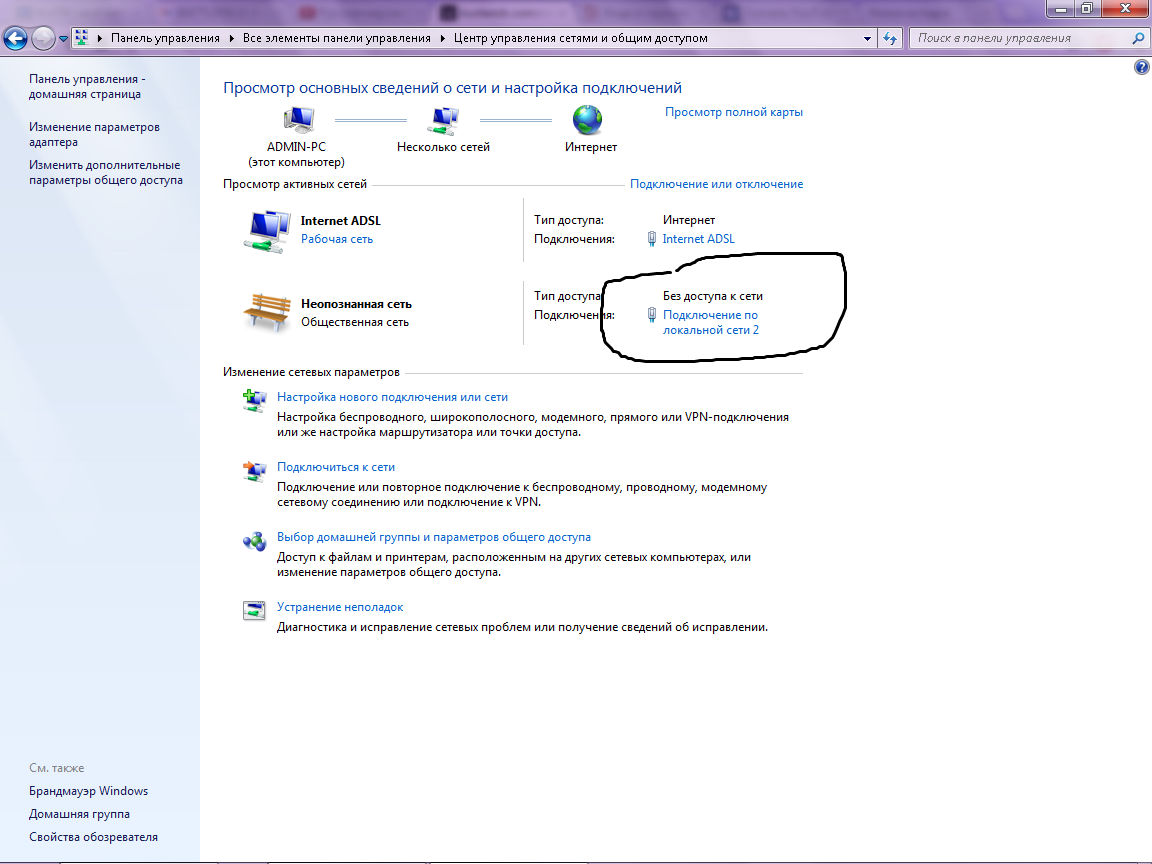Open Устранение неполадок link
Viewport: 1152px width, 864px height.
339,607
